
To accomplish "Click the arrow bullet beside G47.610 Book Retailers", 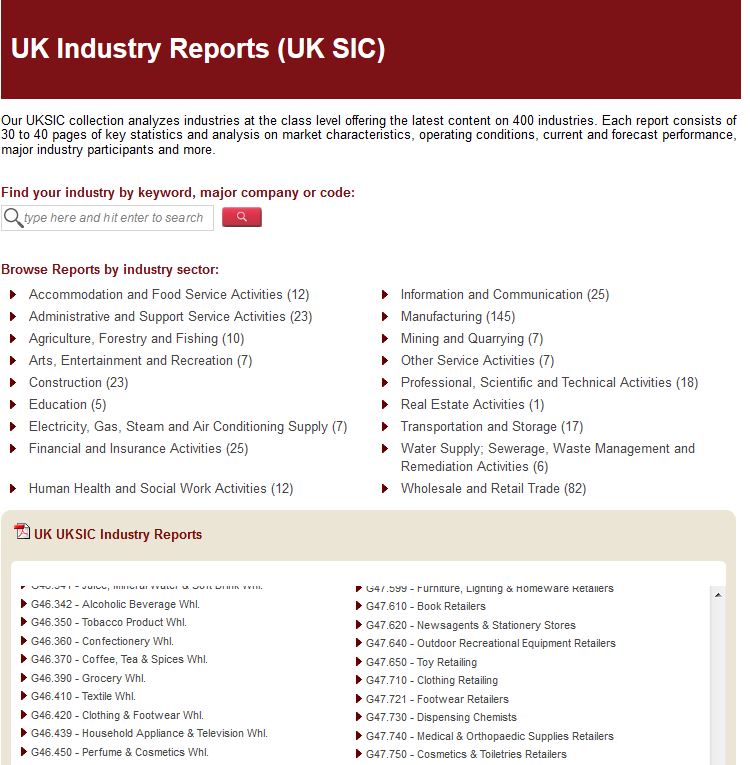I will pos(359,606).
